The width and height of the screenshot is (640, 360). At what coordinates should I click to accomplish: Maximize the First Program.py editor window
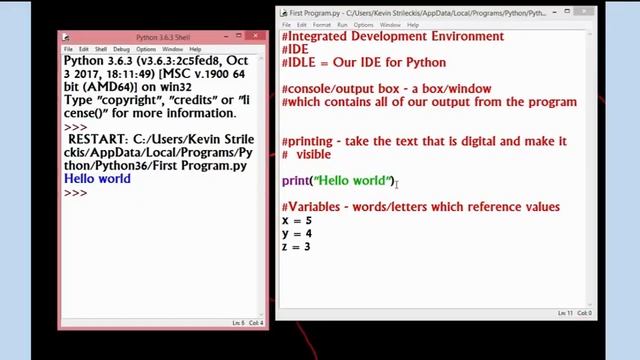(x=567, y=12)
